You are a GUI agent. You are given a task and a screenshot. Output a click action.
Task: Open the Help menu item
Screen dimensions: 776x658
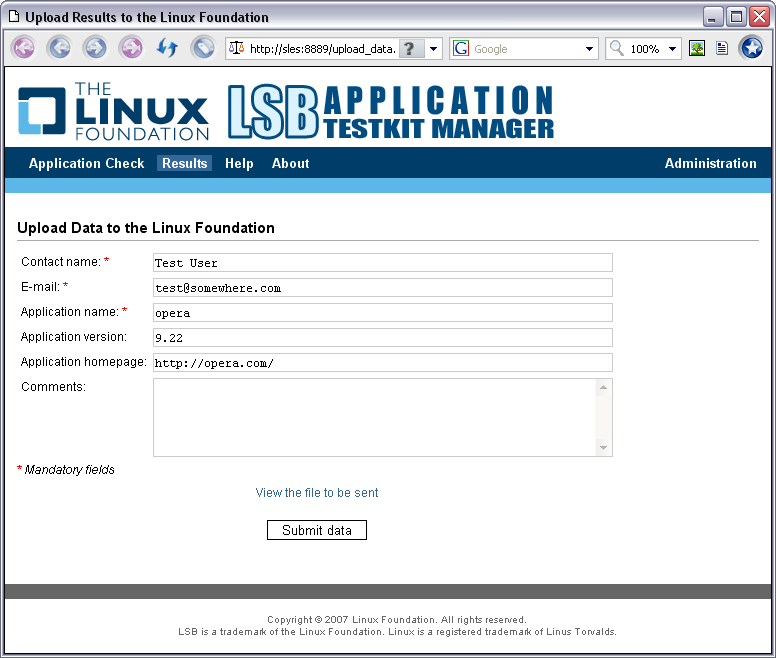click(239, 163)
